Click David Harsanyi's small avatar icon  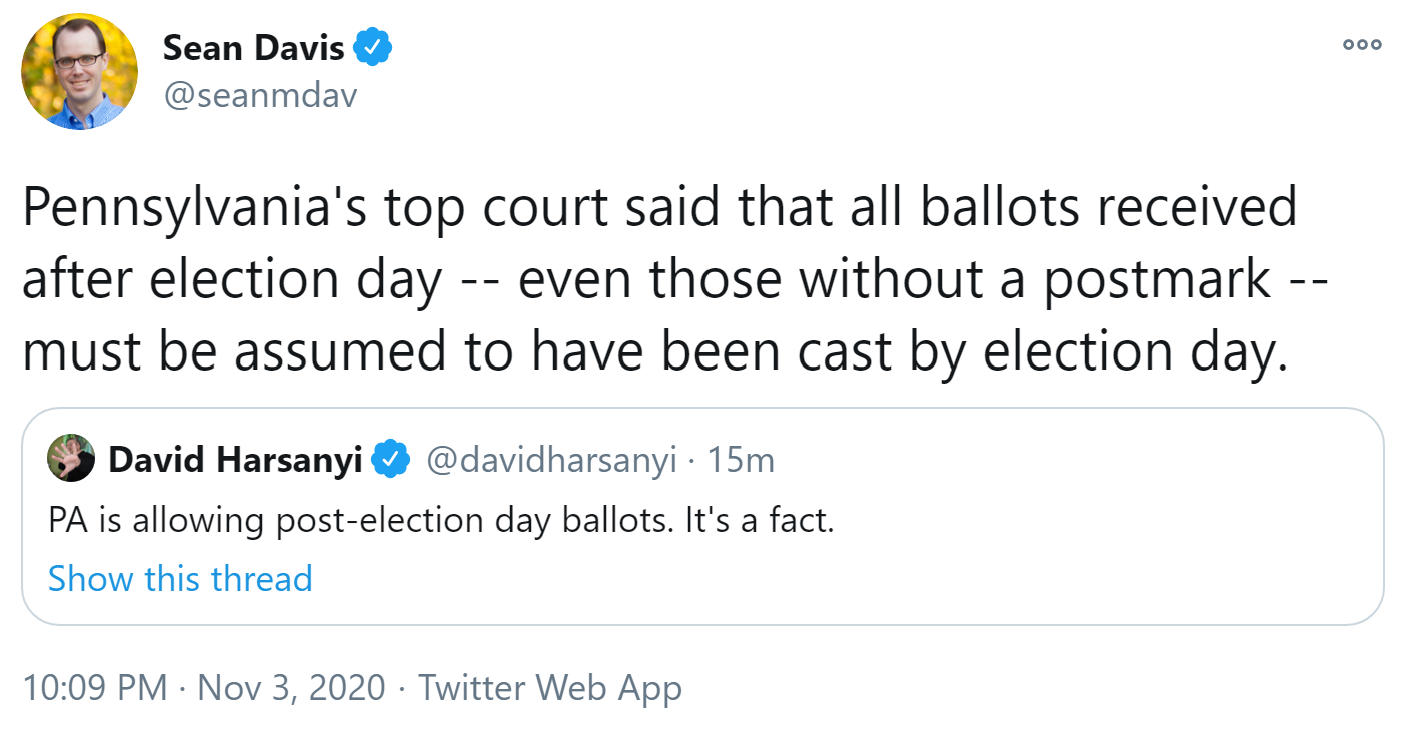pos(71,459)
